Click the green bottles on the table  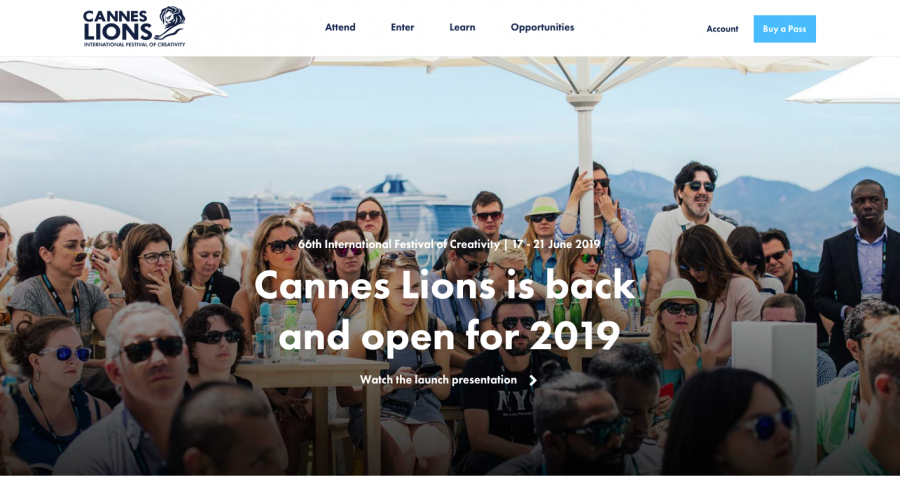click(567, 311)
